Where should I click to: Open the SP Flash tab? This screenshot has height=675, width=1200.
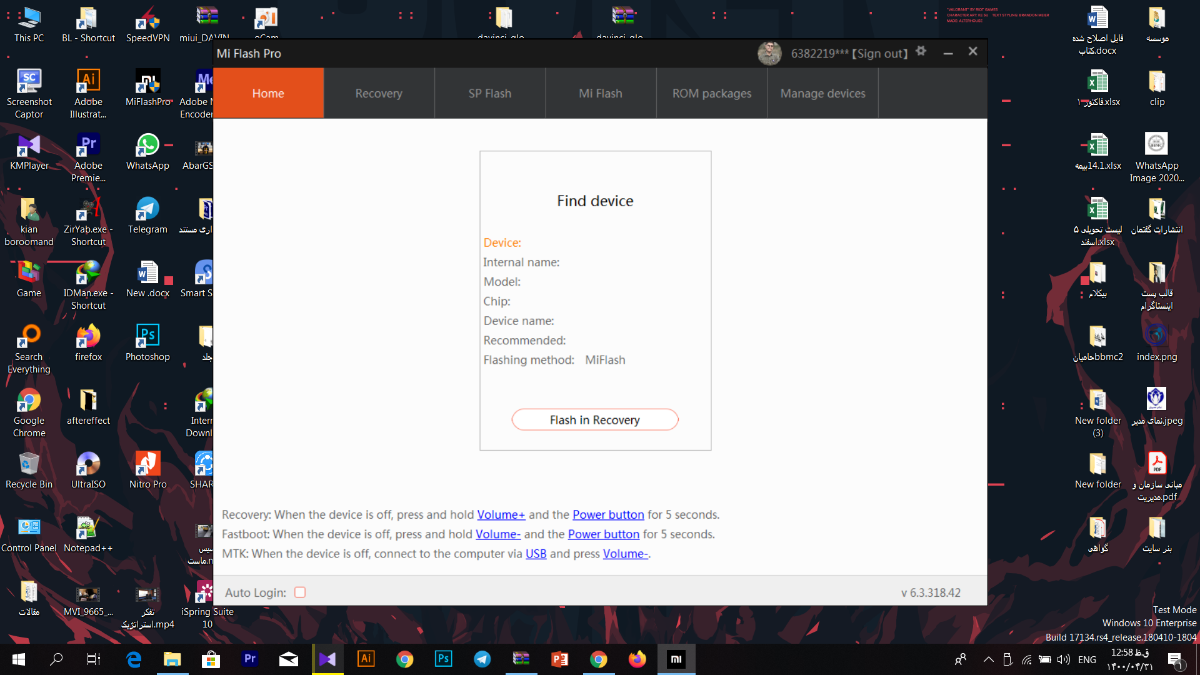(x=490, y=93)
